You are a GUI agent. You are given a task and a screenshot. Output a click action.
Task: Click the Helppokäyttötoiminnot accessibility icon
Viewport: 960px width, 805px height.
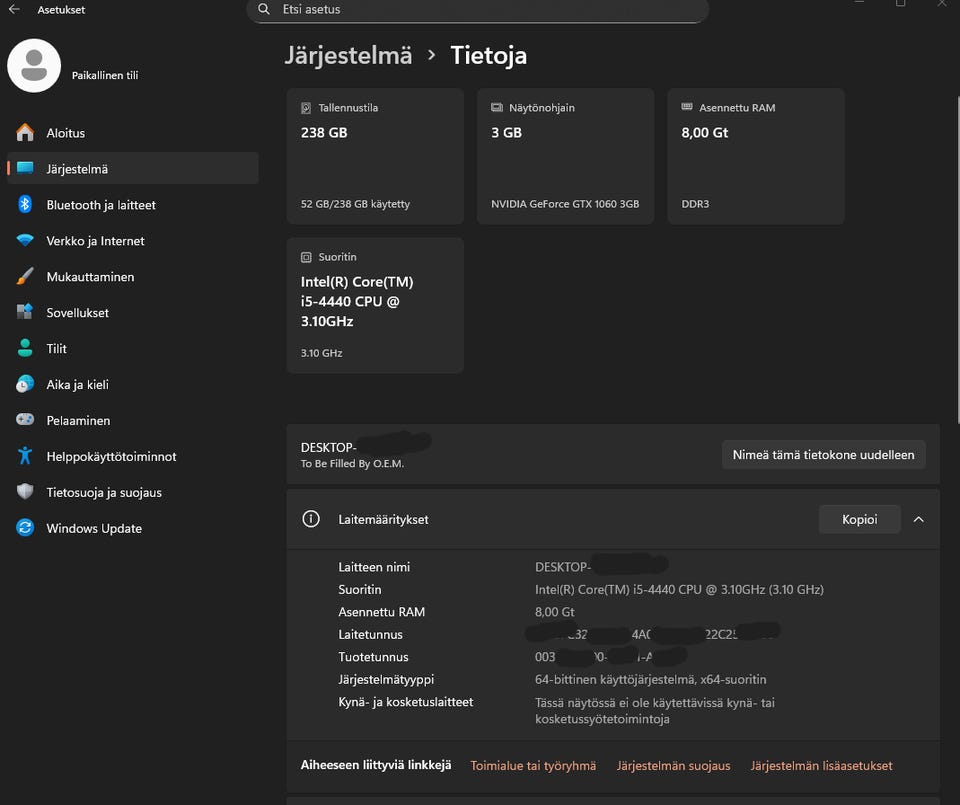pos(26,457)
